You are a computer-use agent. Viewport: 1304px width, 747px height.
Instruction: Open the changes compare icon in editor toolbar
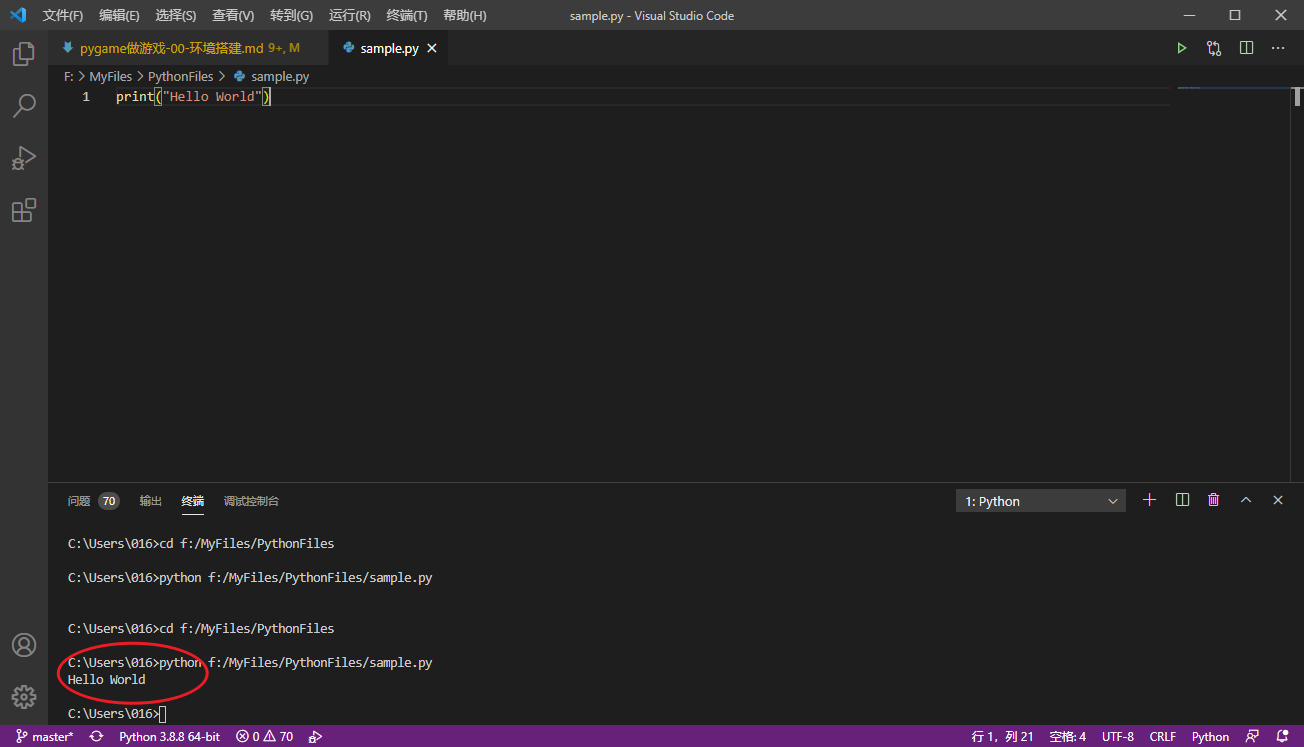(x=1214, y=48)
